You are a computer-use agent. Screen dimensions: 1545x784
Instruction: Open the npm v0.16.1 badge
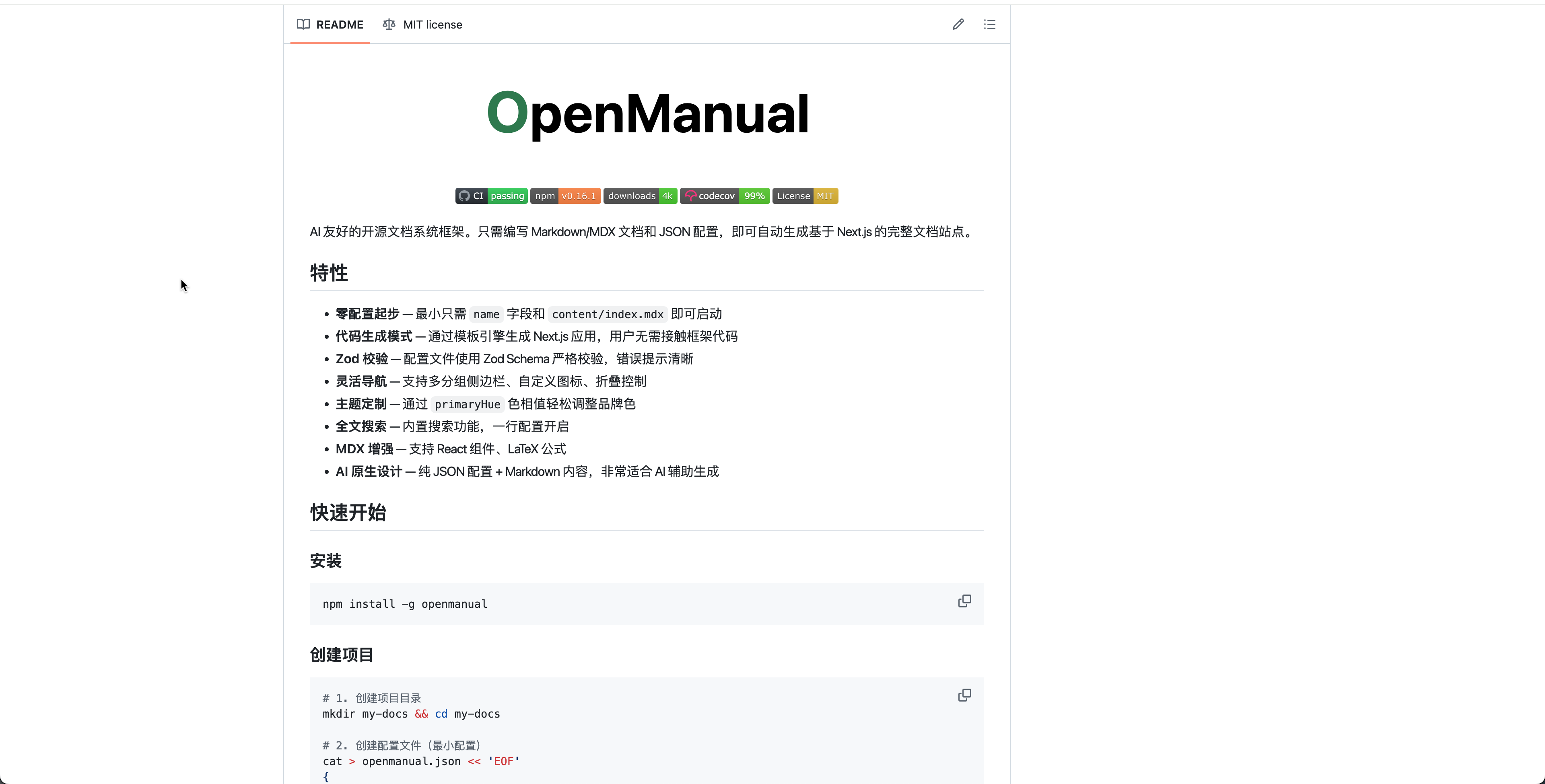coord(566,196)
